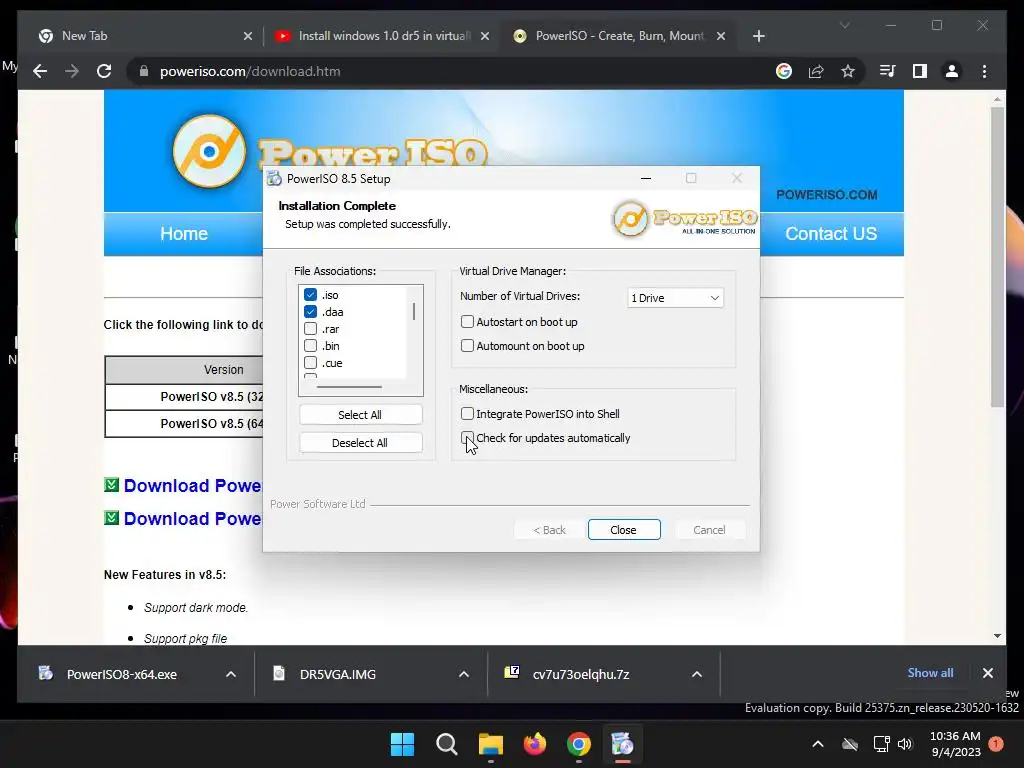Share this page via the share icon

click(816, 71)
